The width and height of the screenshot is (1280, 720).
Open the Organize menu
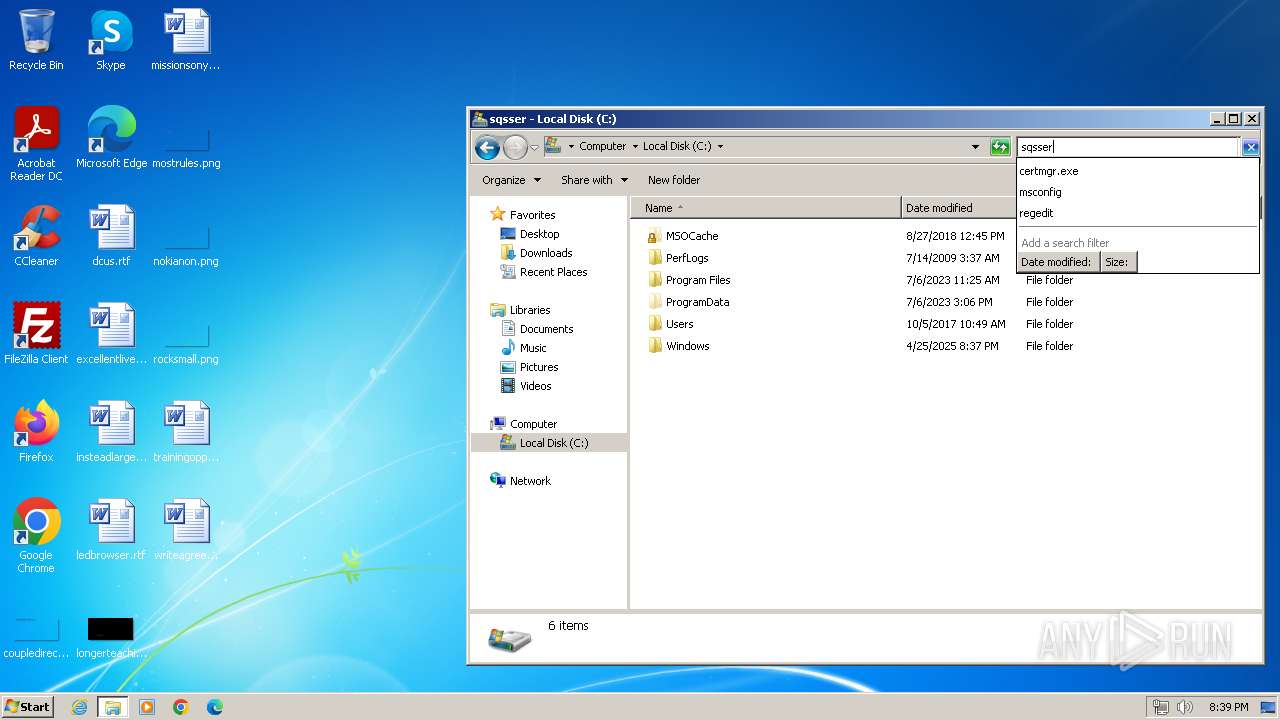click(x=511, y=180)
